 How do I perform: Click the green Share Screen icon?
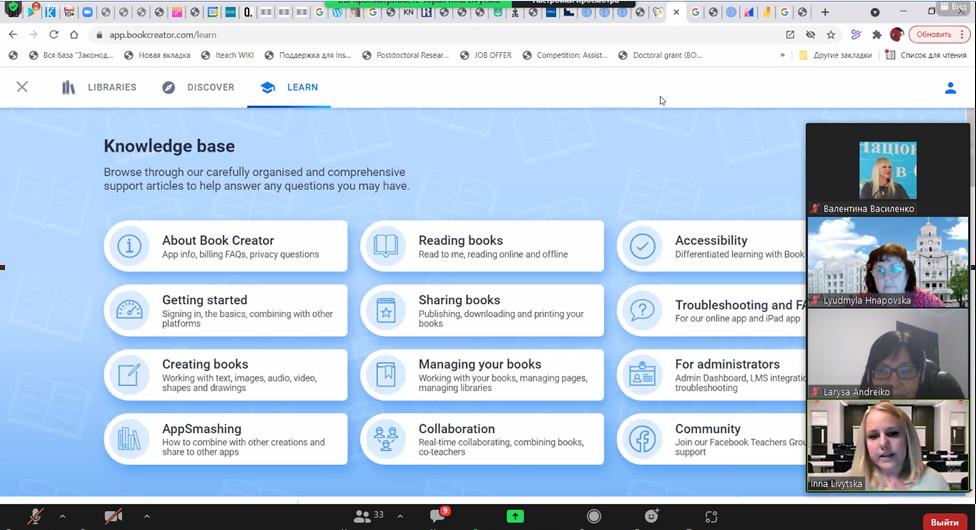coord(515,516)
